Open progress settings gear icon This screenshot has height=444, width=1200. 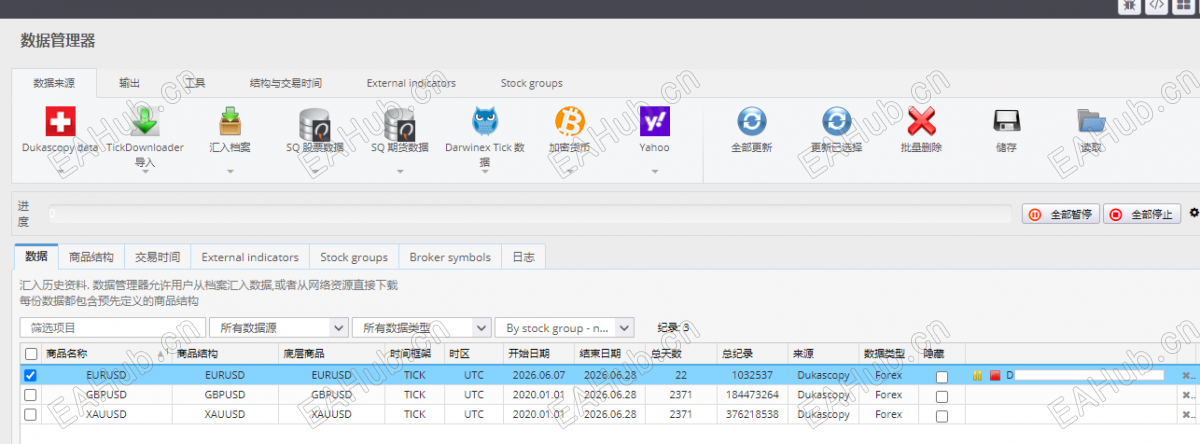(x=1194, y=212)
